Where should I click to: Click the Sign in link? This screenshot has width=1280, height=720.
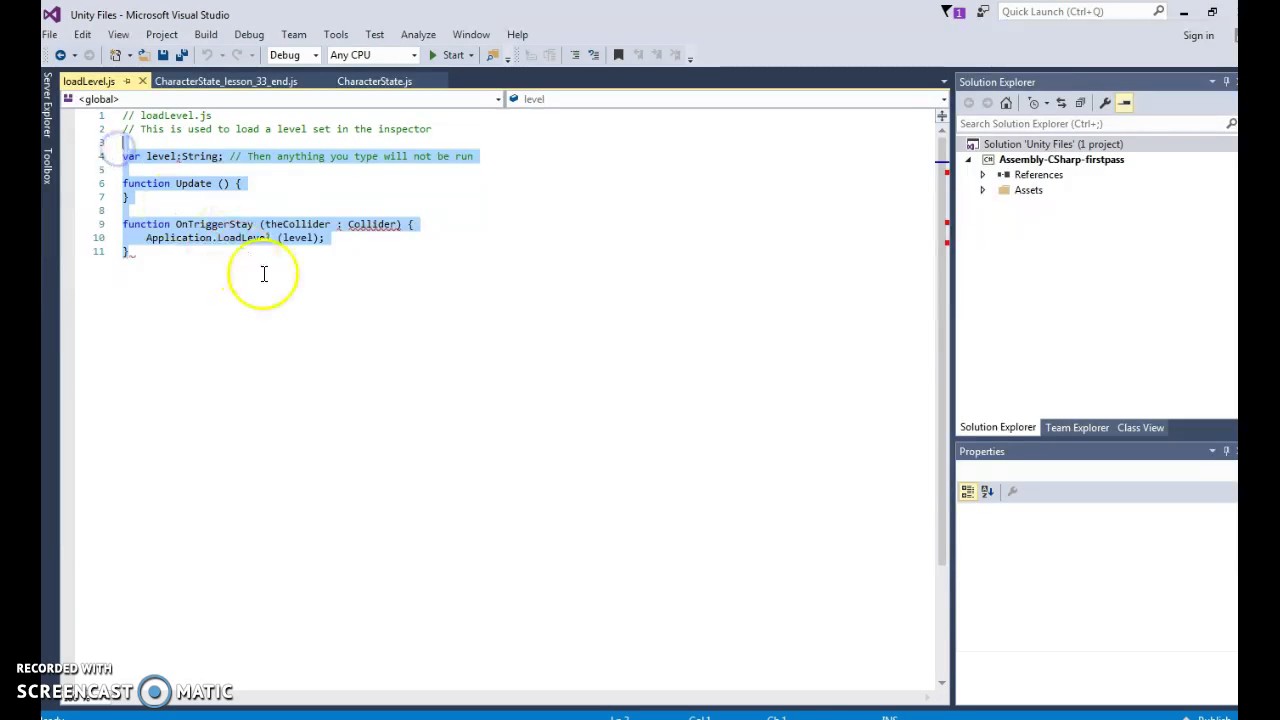click(x=1198, y=35)
